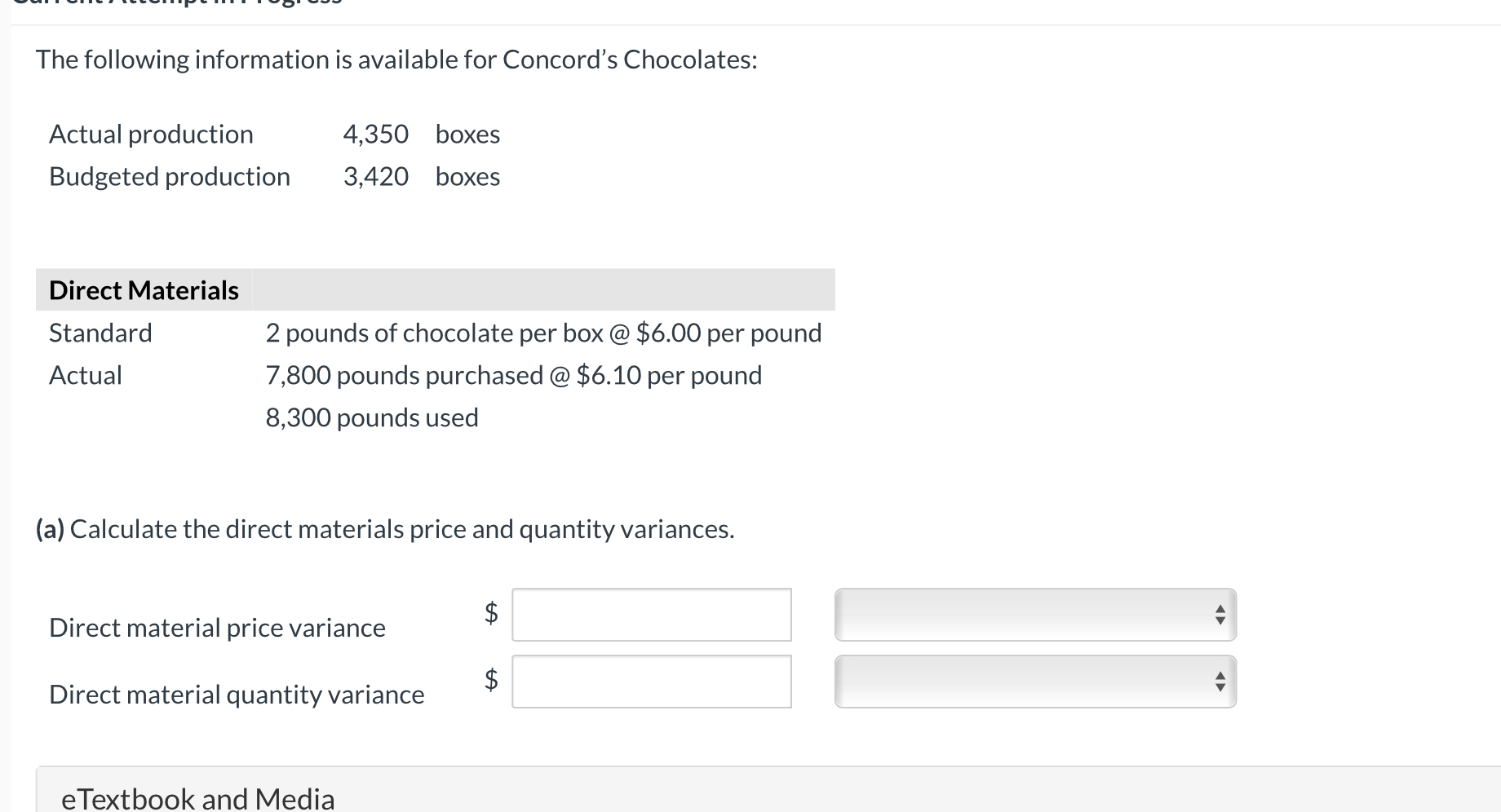Click the 7,800 pounds purchased text
This screenshot has height=812, width=1501.
point(513,375)
